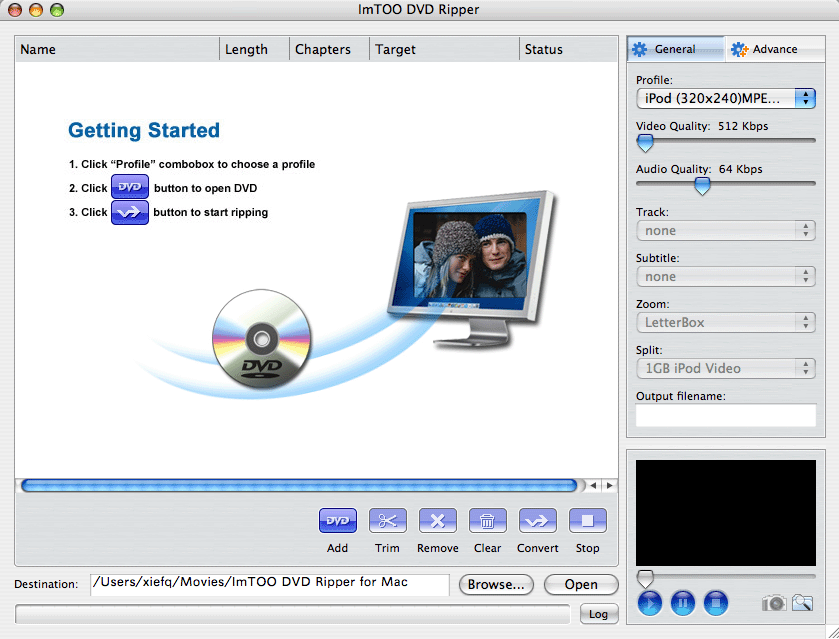Click the Audio Quality slider handle
839x639 pixels.
coord(702,186)
